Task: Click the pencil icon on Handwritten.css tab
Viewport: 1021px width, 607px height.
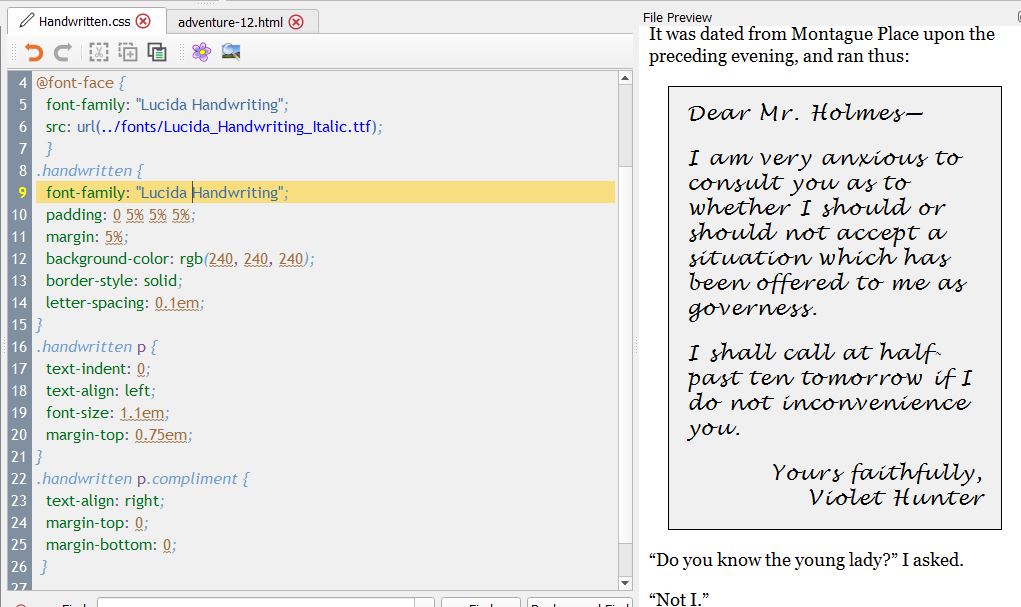Action: (x=27, y=21)
